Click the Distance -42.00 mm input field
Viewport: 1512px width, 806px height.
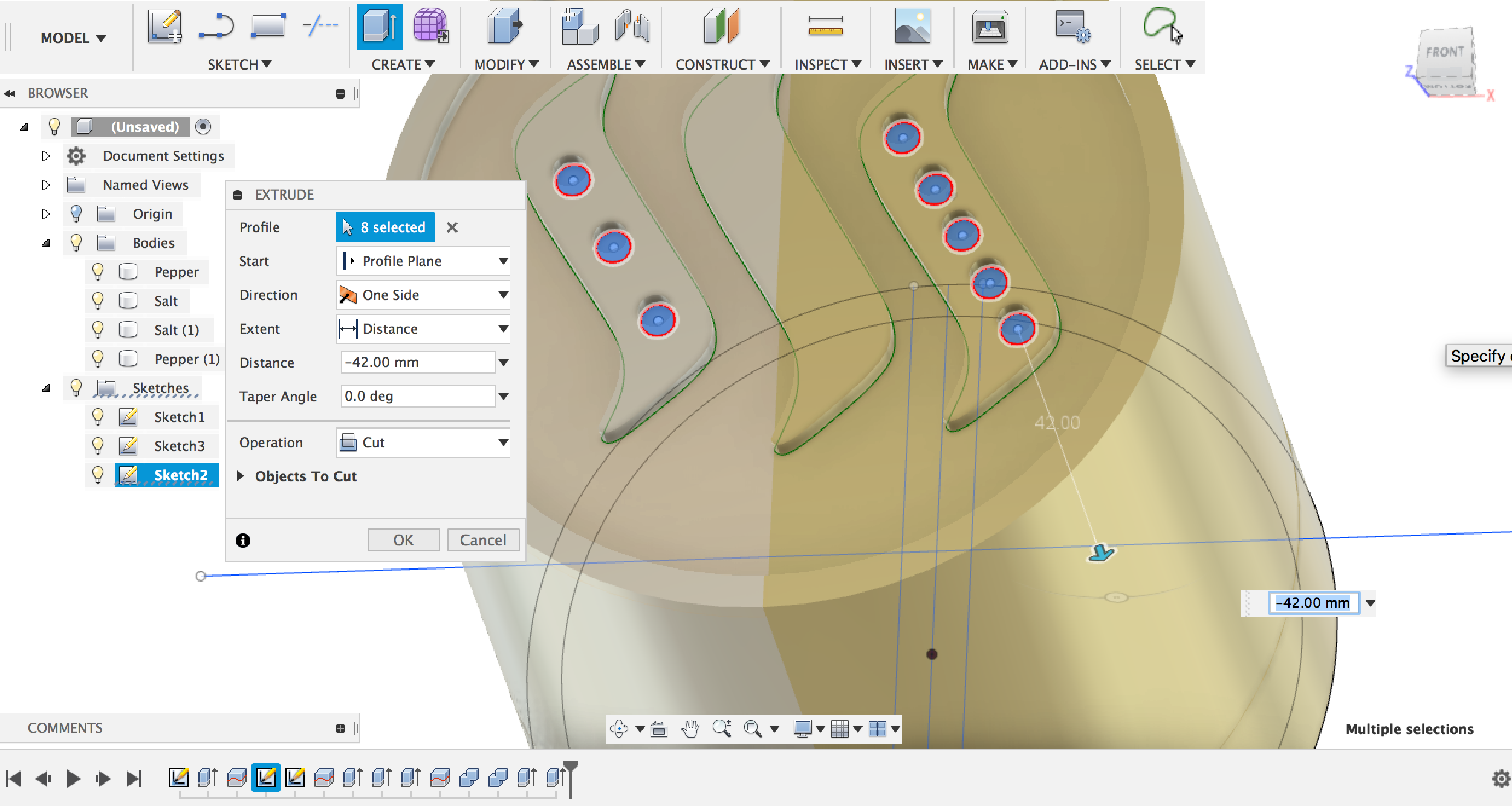coord(418,362)
